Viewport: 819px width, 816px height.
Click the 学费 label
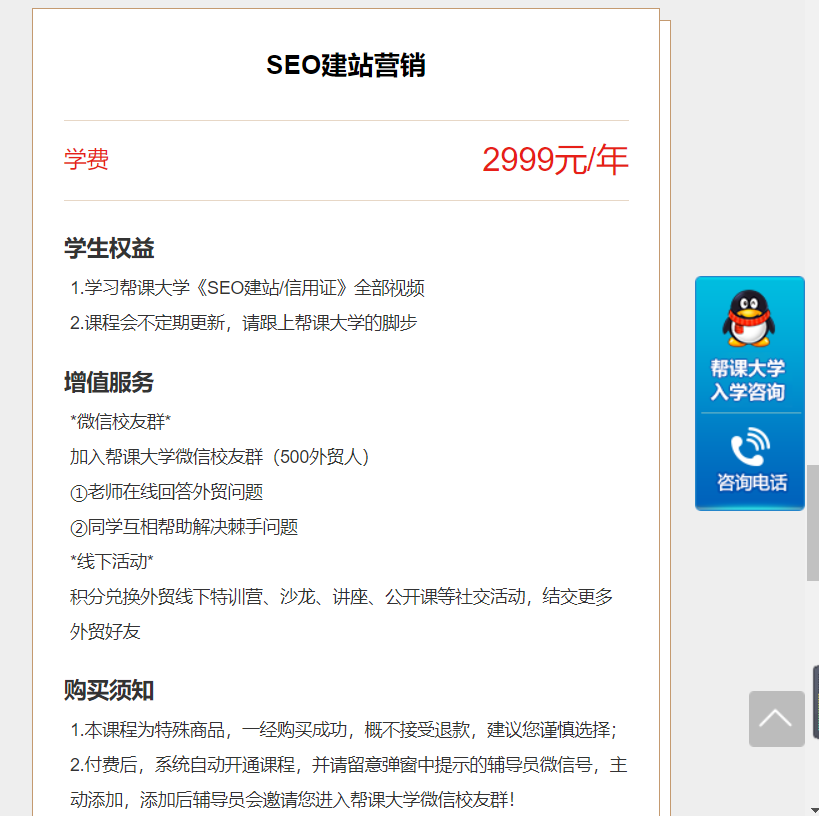coord(86,159)
